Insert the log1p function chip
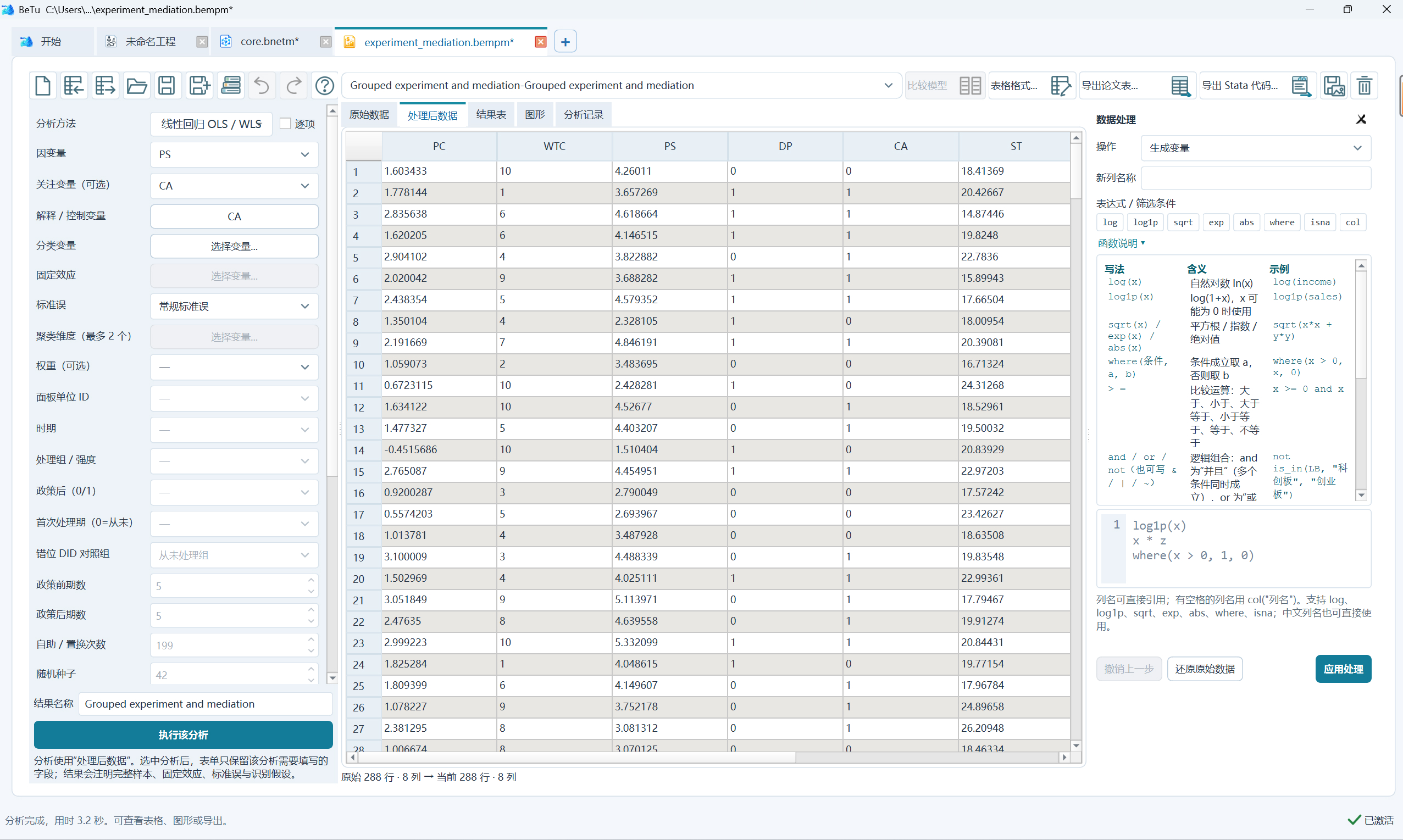The height and width of the screenshot is (840, 1403). coord(1145,222)
